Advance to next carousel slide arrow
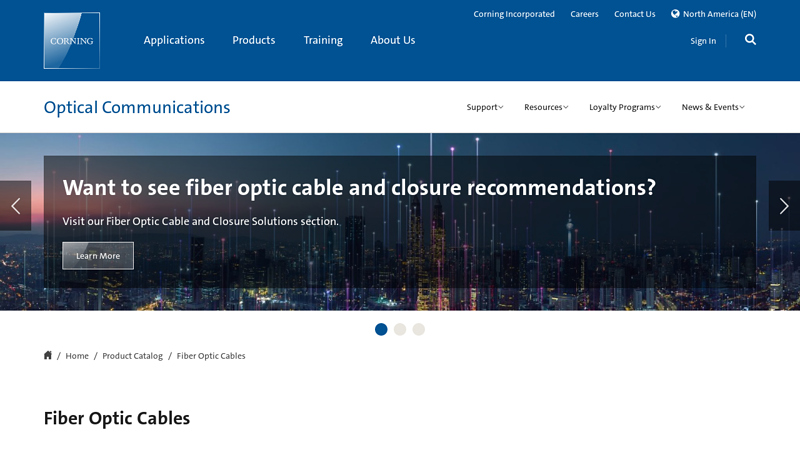Viewport: 800px width, 450px height. [x=784, y=206]
